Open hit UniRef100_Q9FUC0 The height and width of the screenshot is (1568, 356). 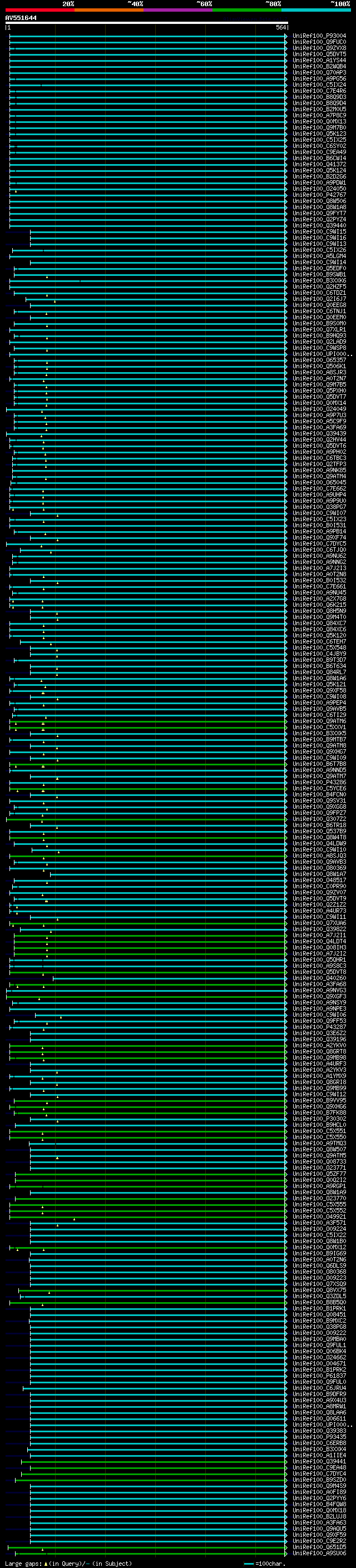tap(319, 42)
